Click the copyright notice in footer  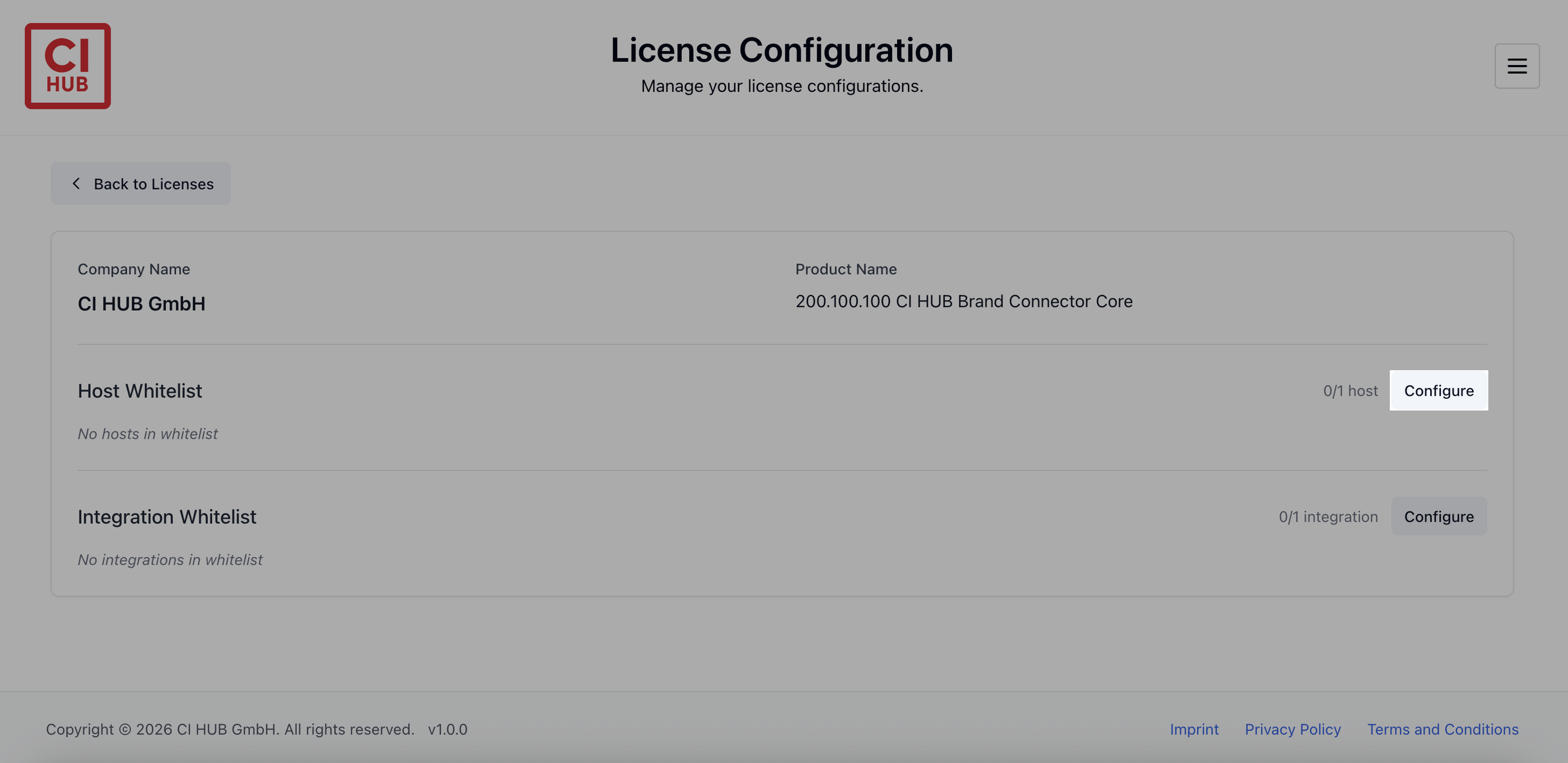tap(230, 729)
